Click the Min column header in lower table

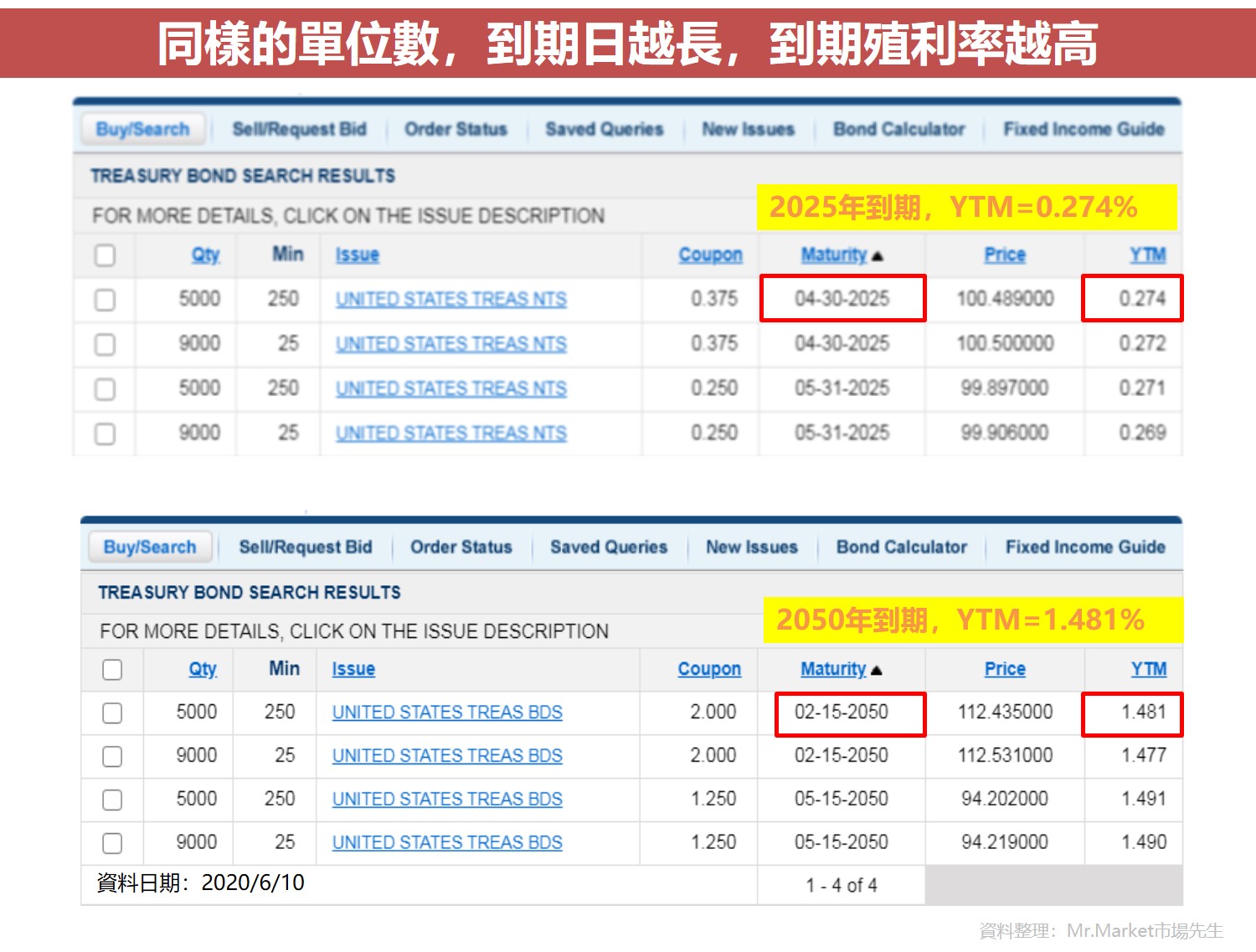pos(285,668)
